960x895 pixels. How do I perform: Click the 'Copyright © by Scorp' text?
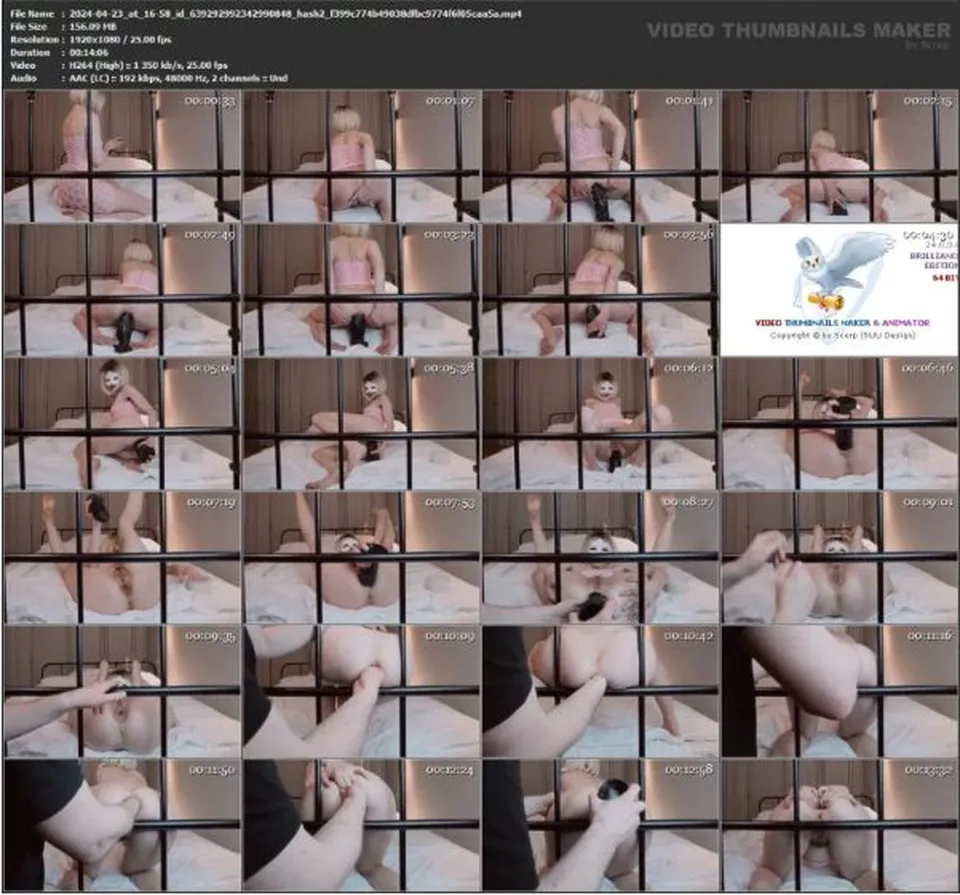842,335
